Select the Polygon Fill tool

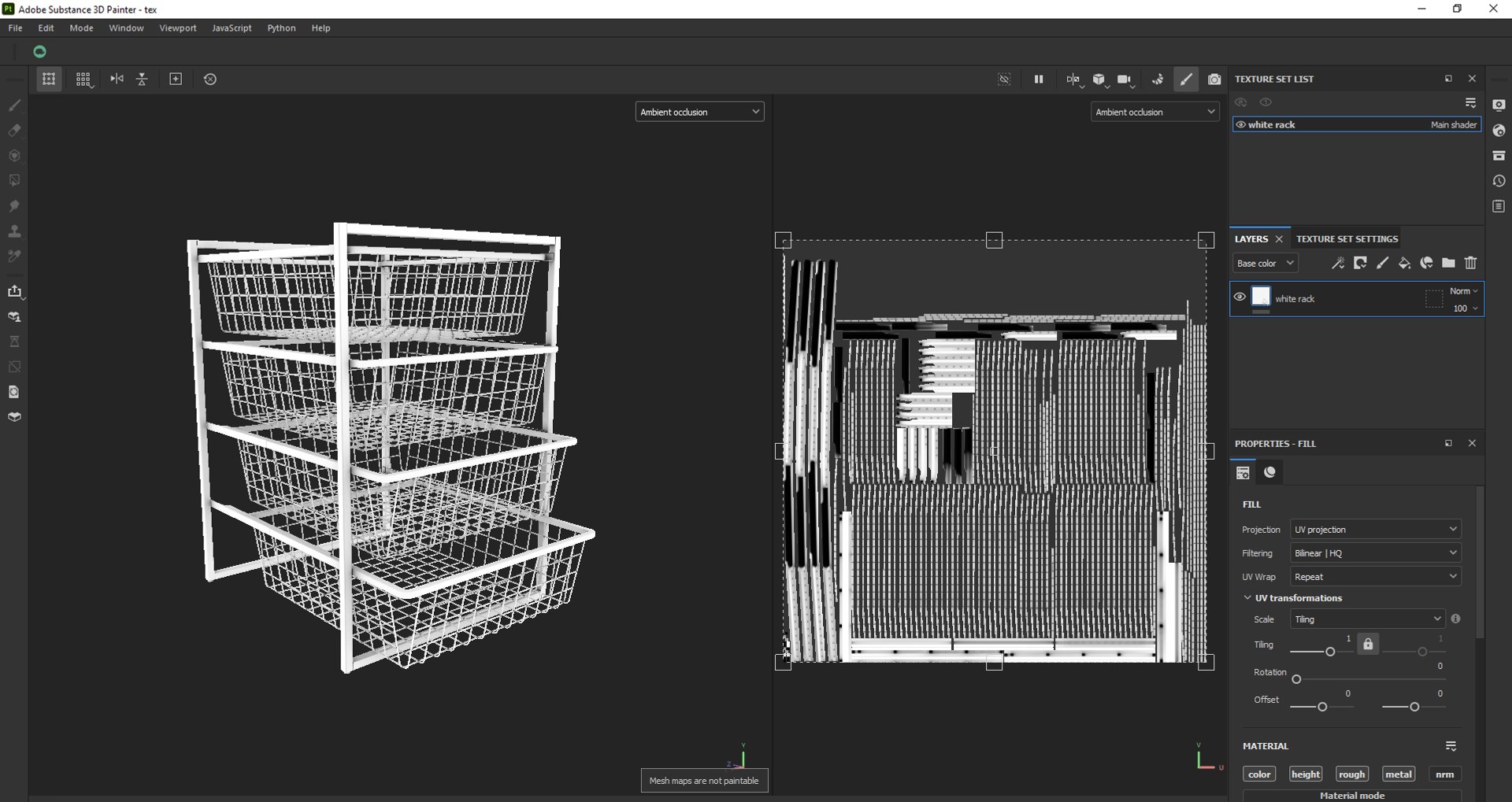coord(14,180)
